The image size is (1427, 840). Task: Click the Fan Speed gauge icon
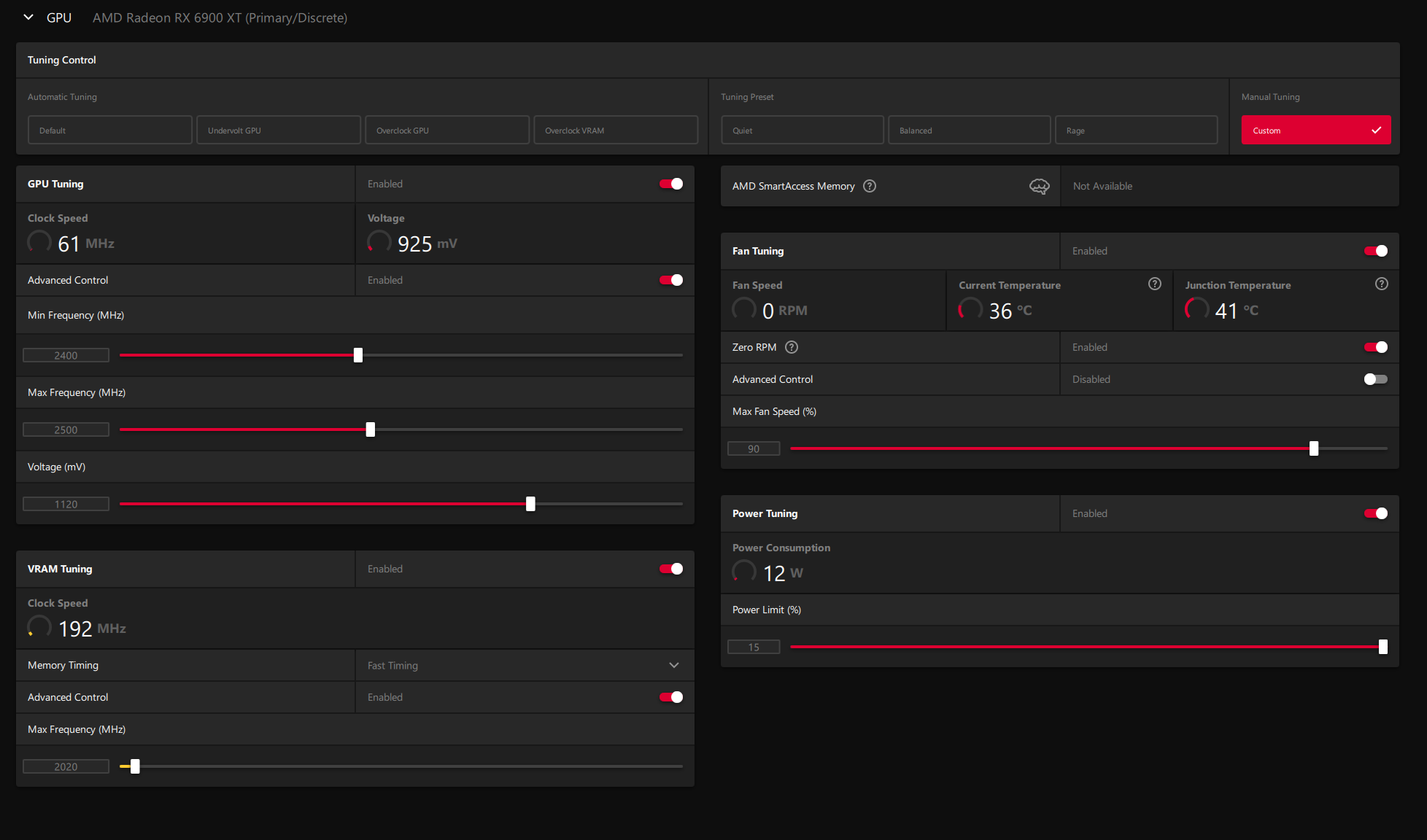pos(744,308)
